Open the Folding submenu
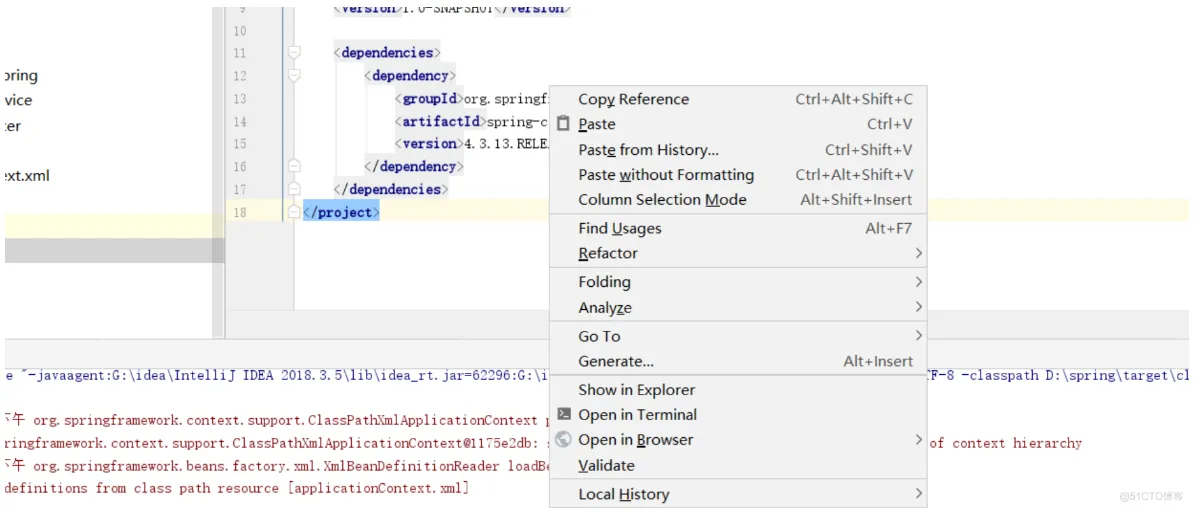 738,282
